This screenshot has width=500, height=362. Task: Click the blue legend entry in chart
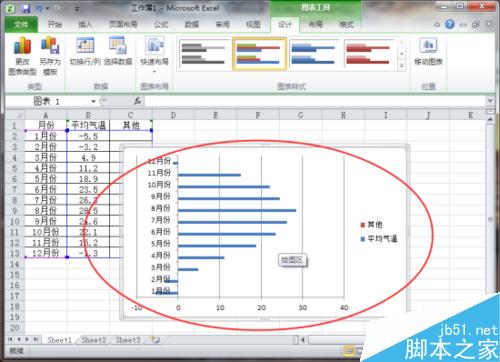tap(379, 239)
